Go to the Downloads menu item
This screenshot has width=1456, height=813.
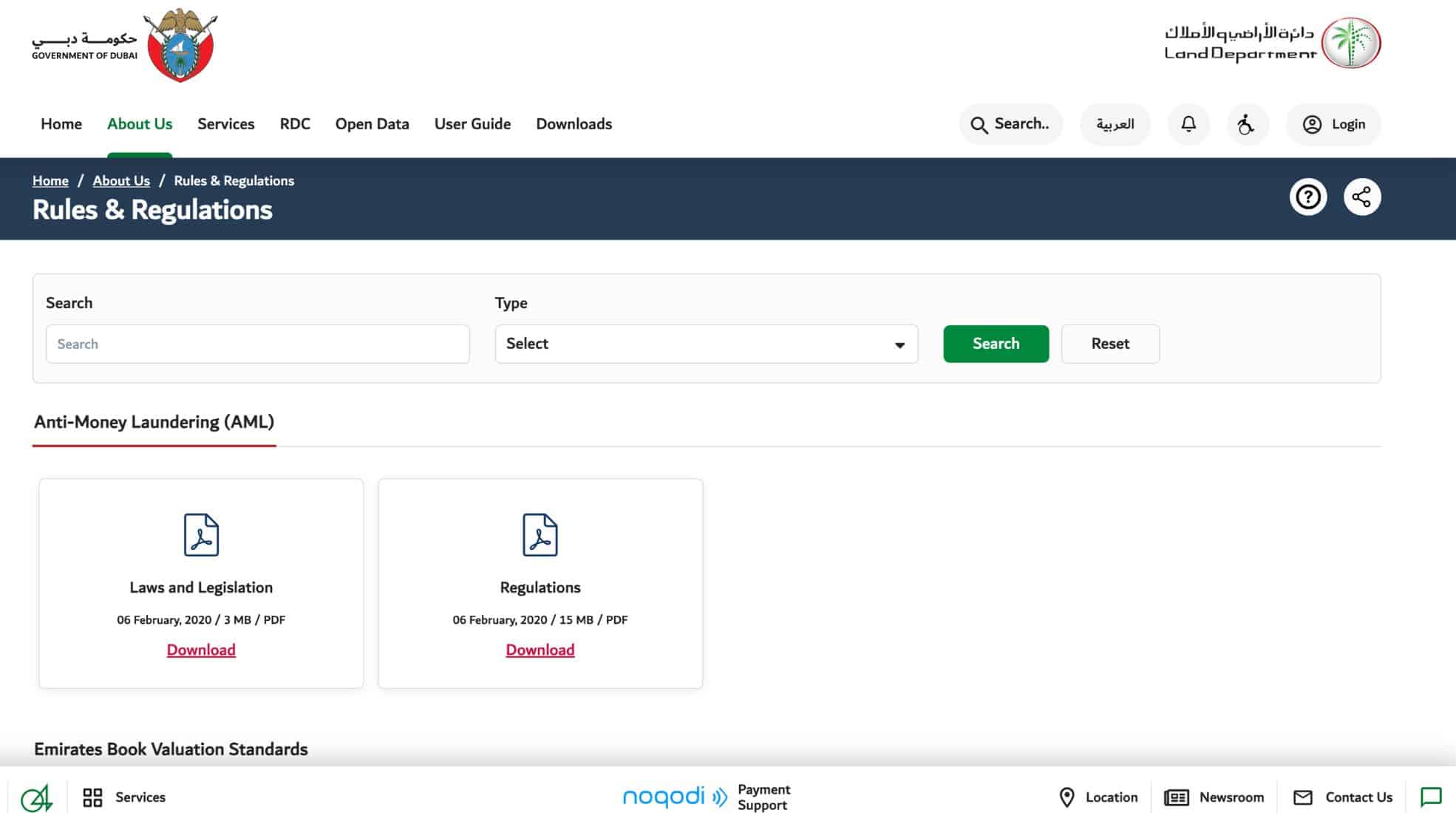(574, 124)
